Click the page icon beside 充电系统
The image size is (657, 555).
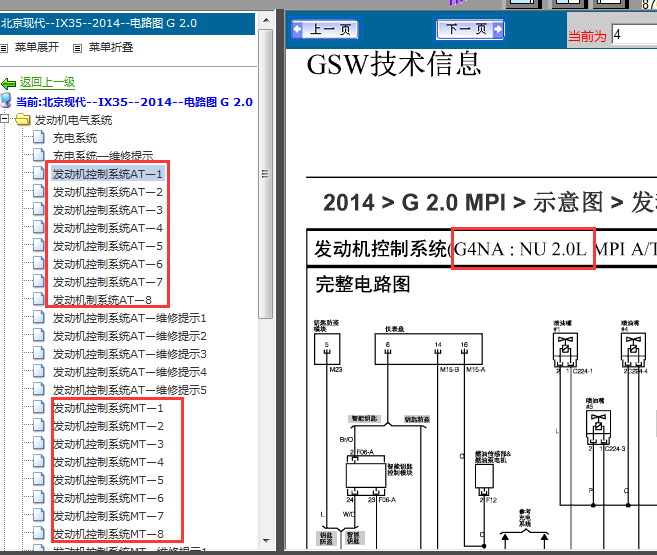pos(39,137)
